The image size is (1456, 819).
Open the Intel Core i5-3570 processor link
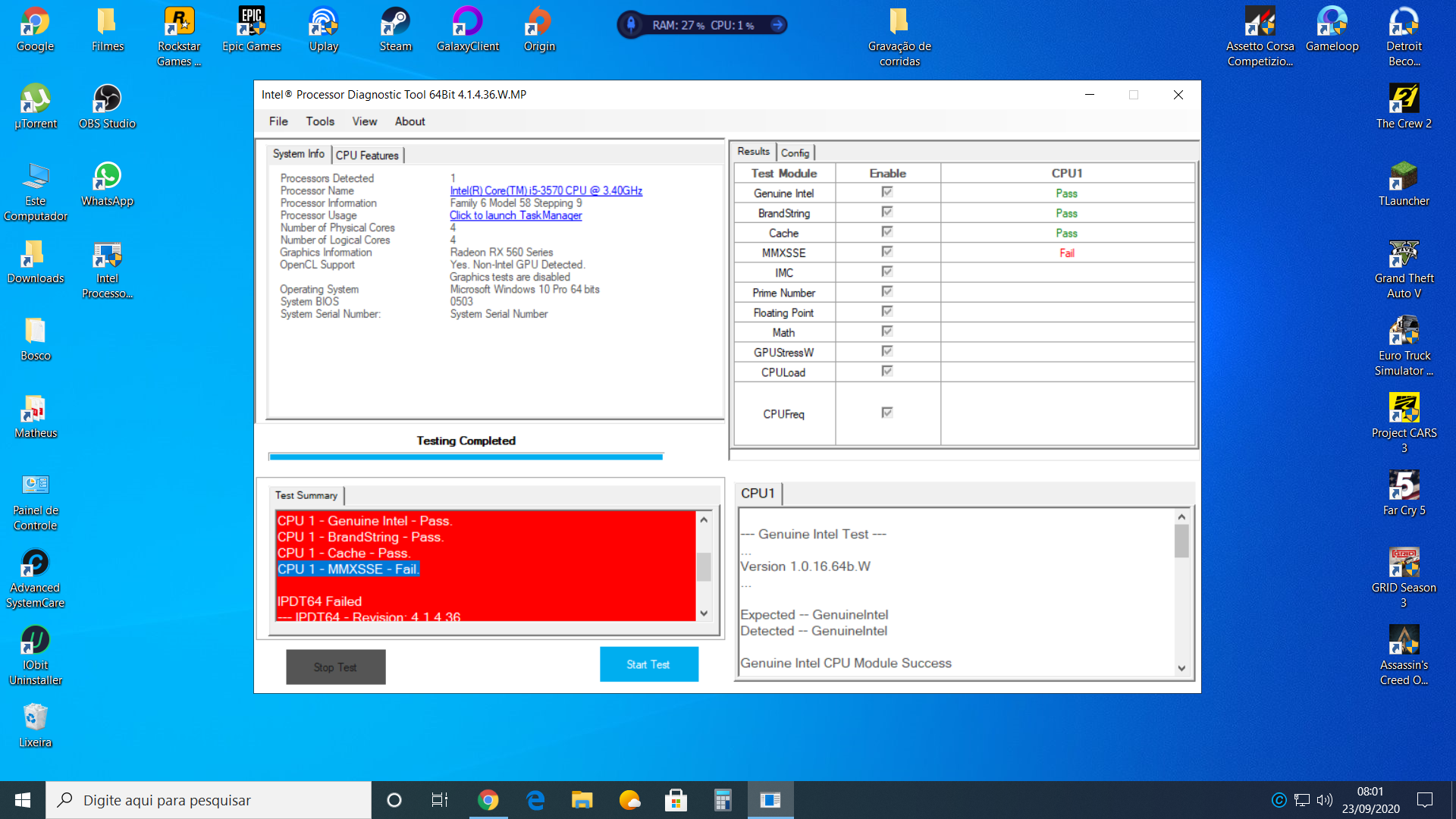tap(546, 191)
